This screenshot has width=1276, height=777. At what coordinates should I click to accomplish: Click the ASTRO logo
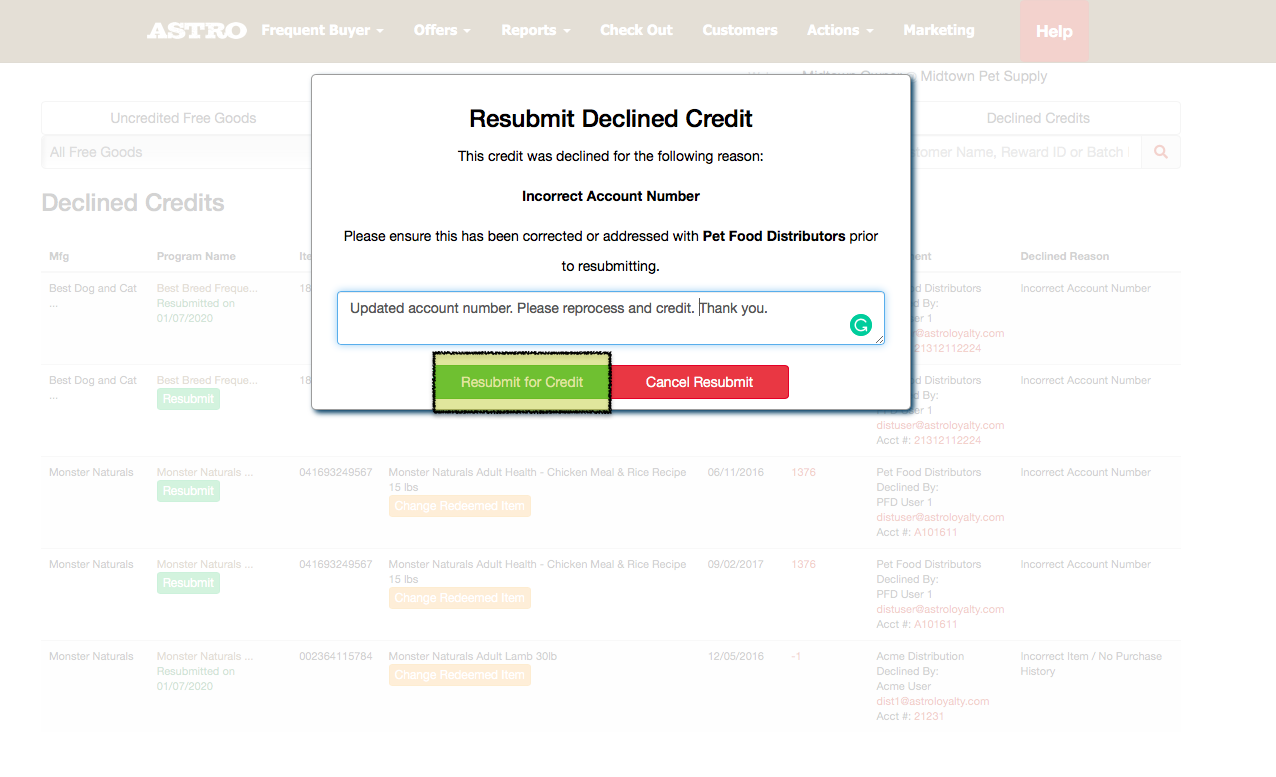[196, 31]
